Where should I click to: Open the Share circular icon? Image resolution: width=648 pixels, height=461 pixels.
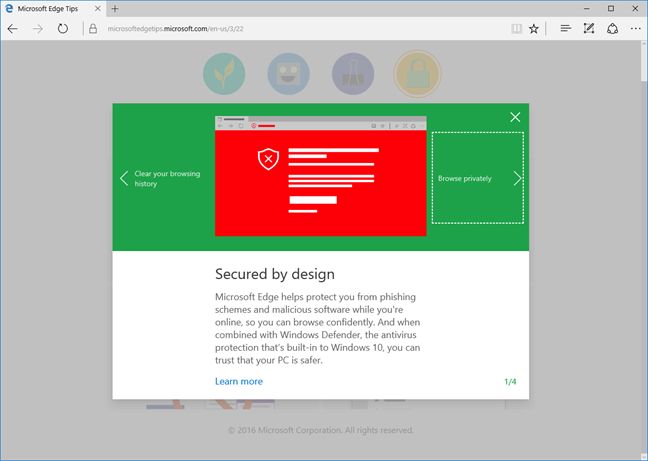[612, 29]
